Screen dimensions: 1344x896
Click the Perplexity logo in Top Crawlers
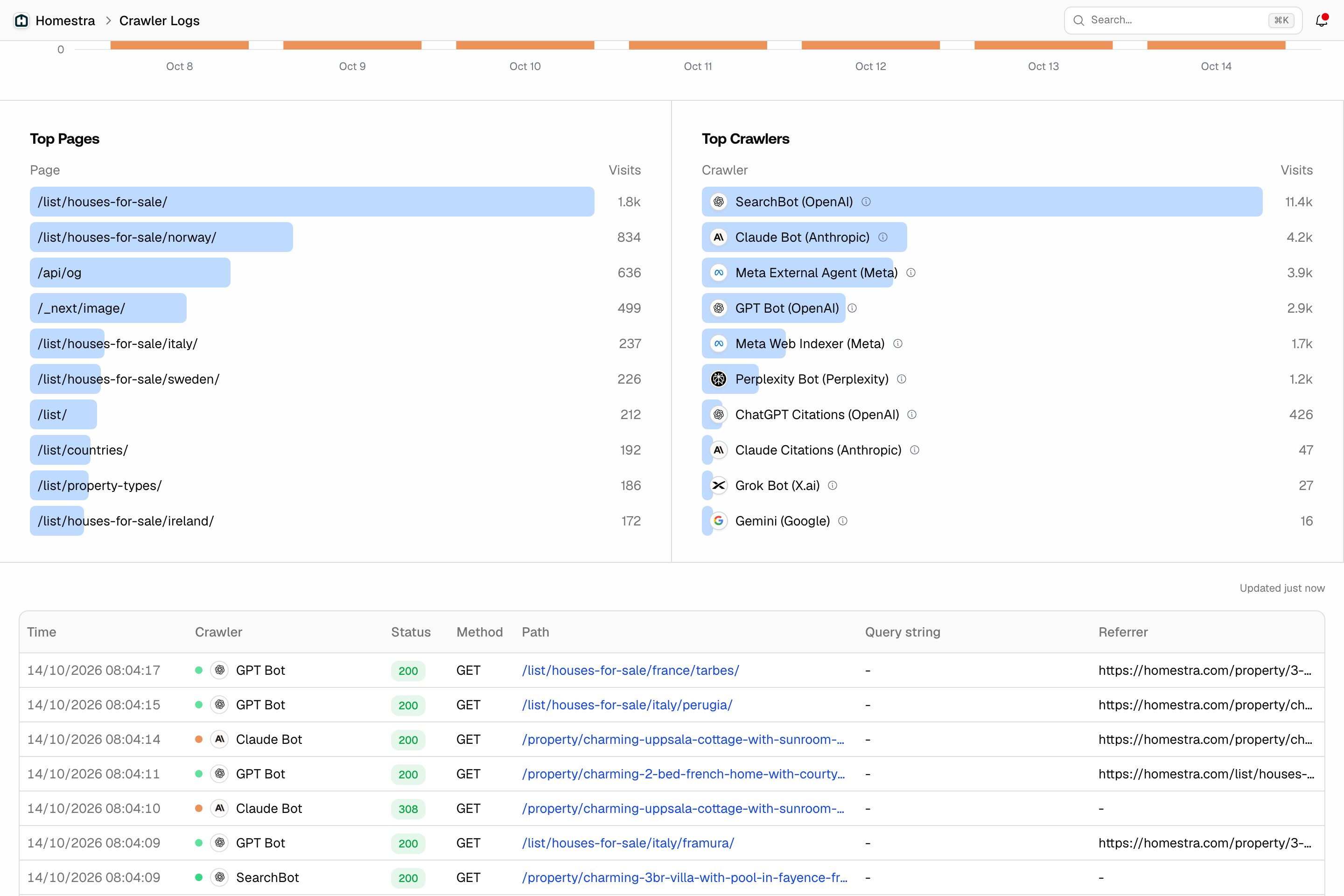point(718,379)
